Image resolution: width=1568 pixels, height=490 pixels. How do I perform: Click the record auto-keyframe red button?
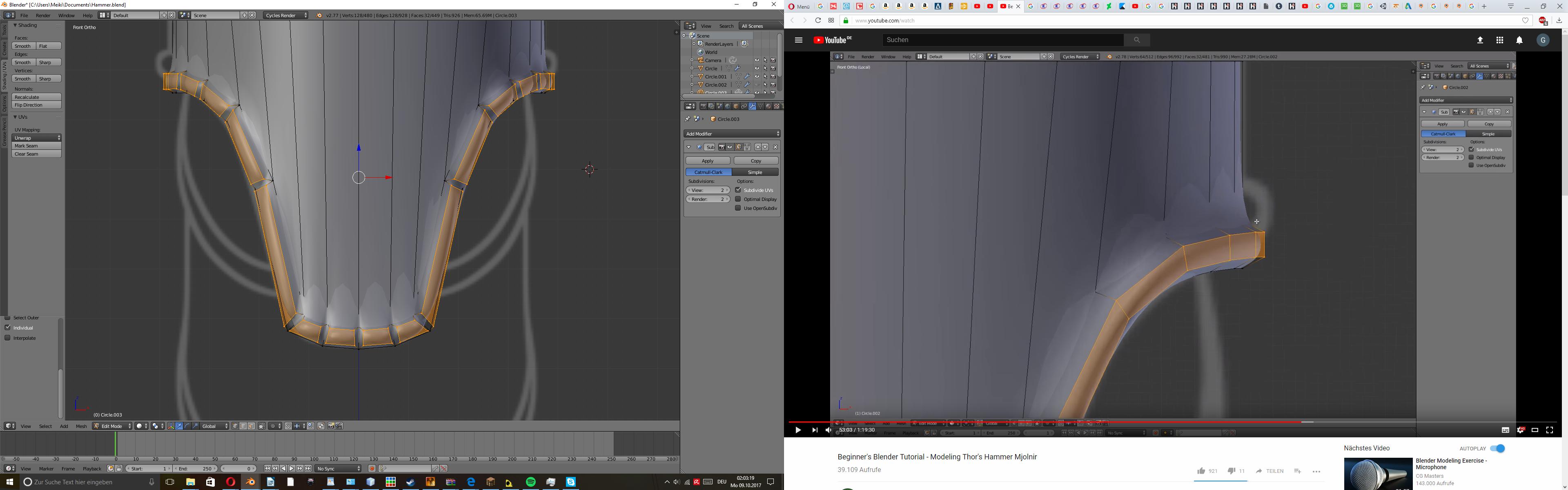[x=372, y=469]
